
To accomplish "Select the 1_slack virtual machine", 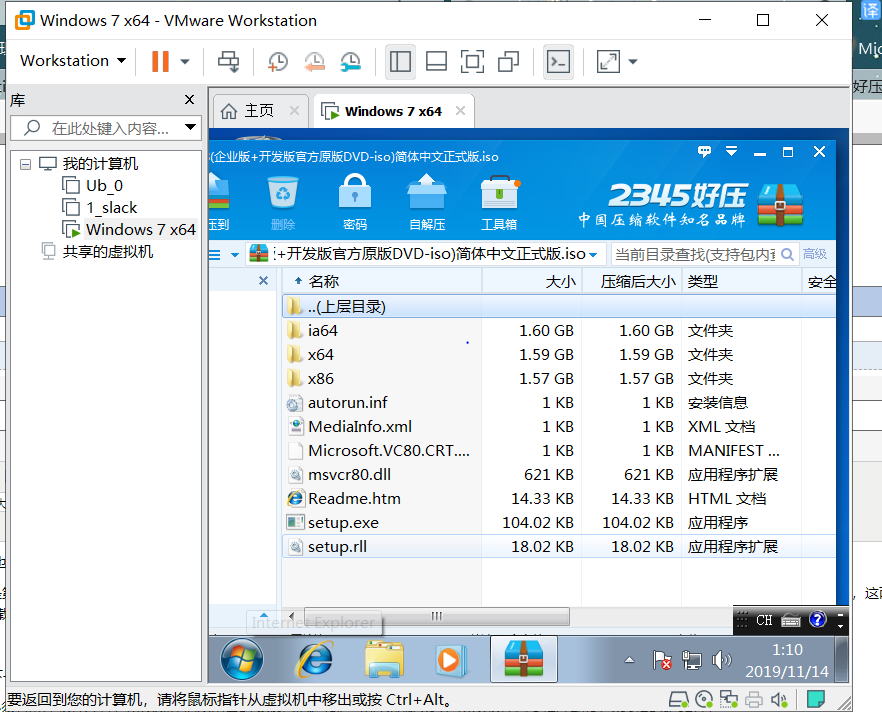I will [x=111, y=208].
